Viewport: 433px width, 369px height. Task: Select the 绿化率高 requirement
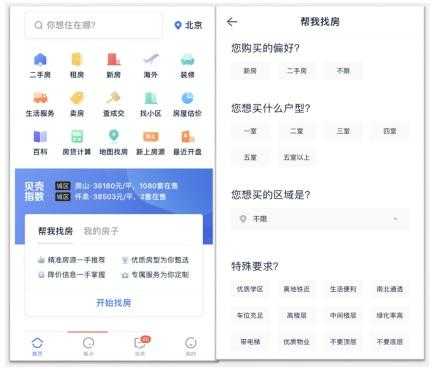tap(390, 315)
